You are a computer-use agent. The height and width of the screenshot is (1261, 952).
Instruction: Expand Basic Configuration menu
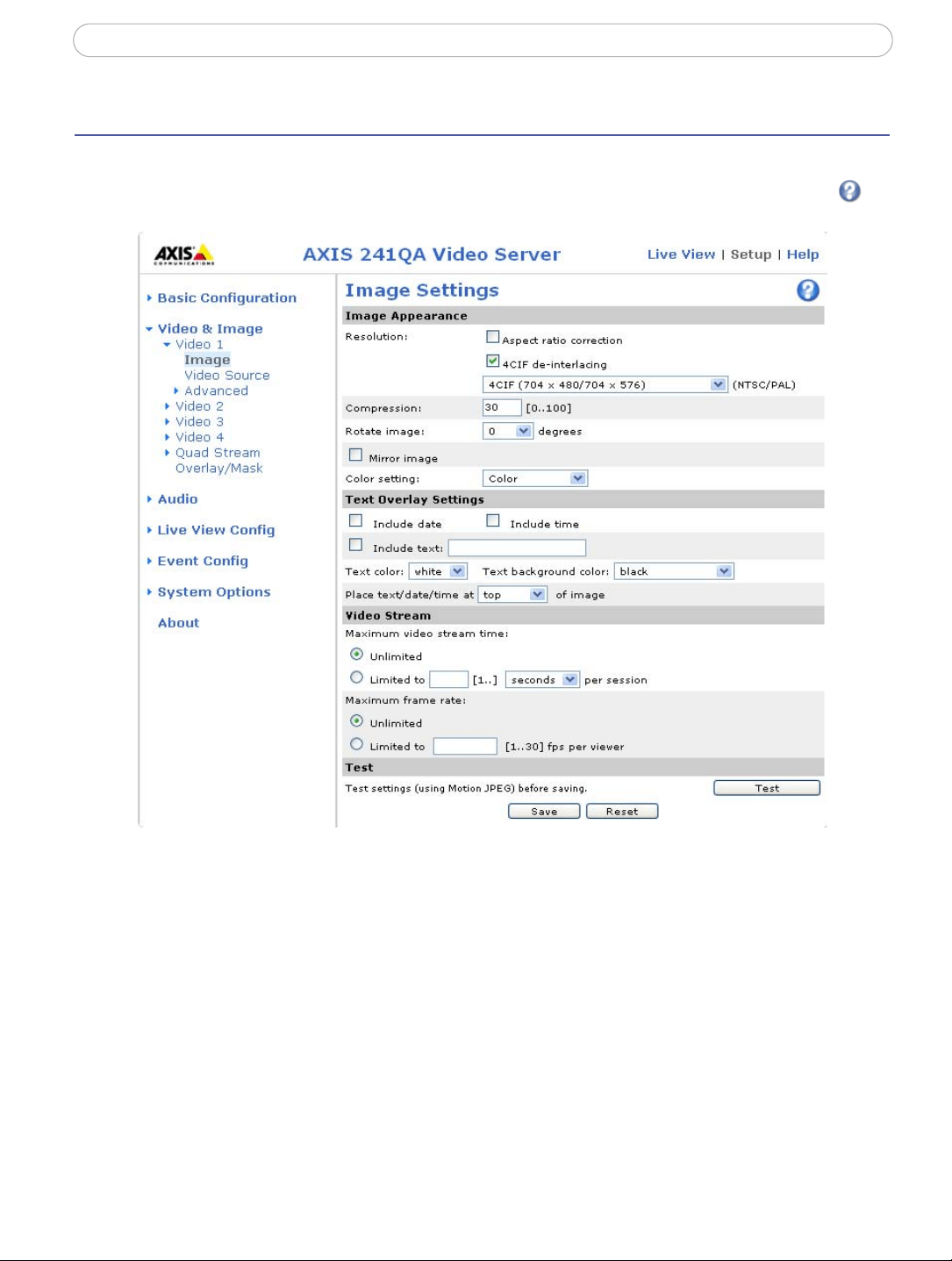pyautogui.click(x=226, y=297)
